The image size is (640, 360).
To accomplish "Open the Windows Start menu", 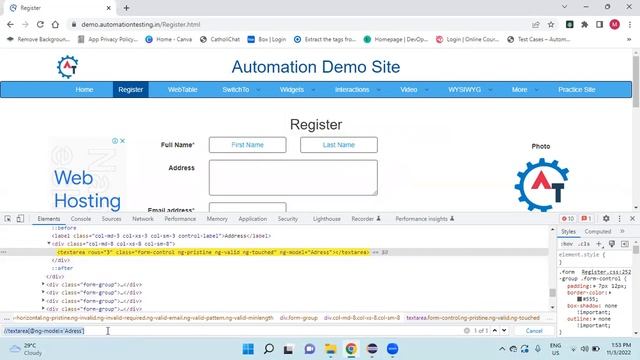I will pos(248,349).
